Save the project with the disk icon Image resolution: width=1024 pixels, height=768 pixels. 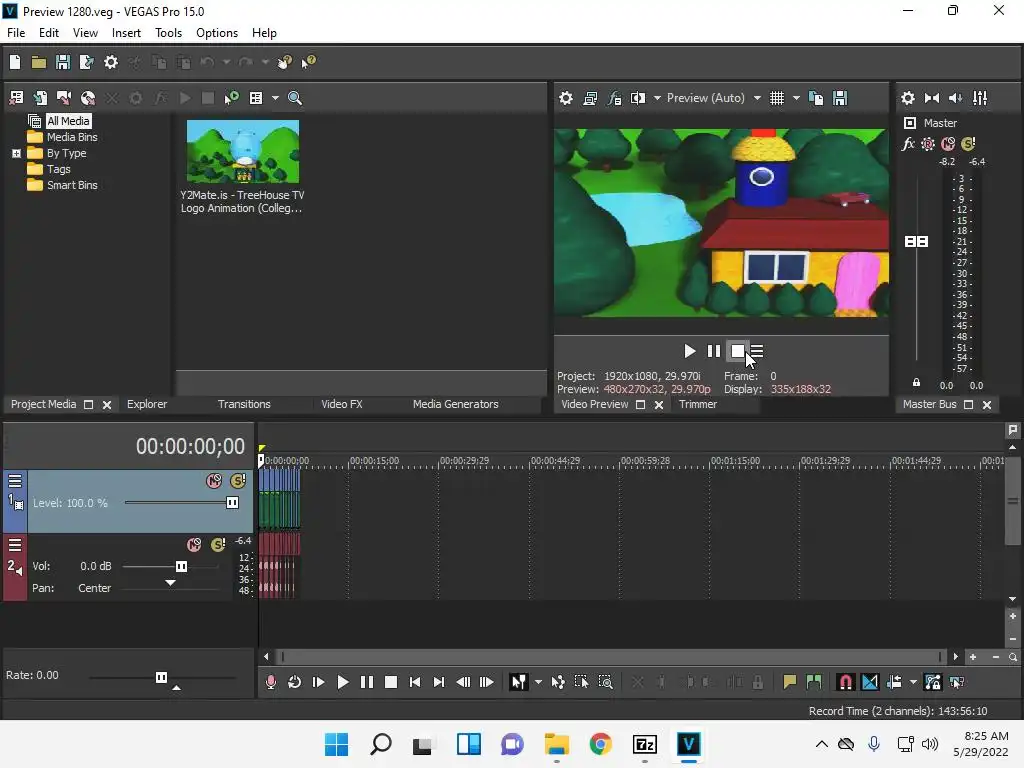[63, 62]
